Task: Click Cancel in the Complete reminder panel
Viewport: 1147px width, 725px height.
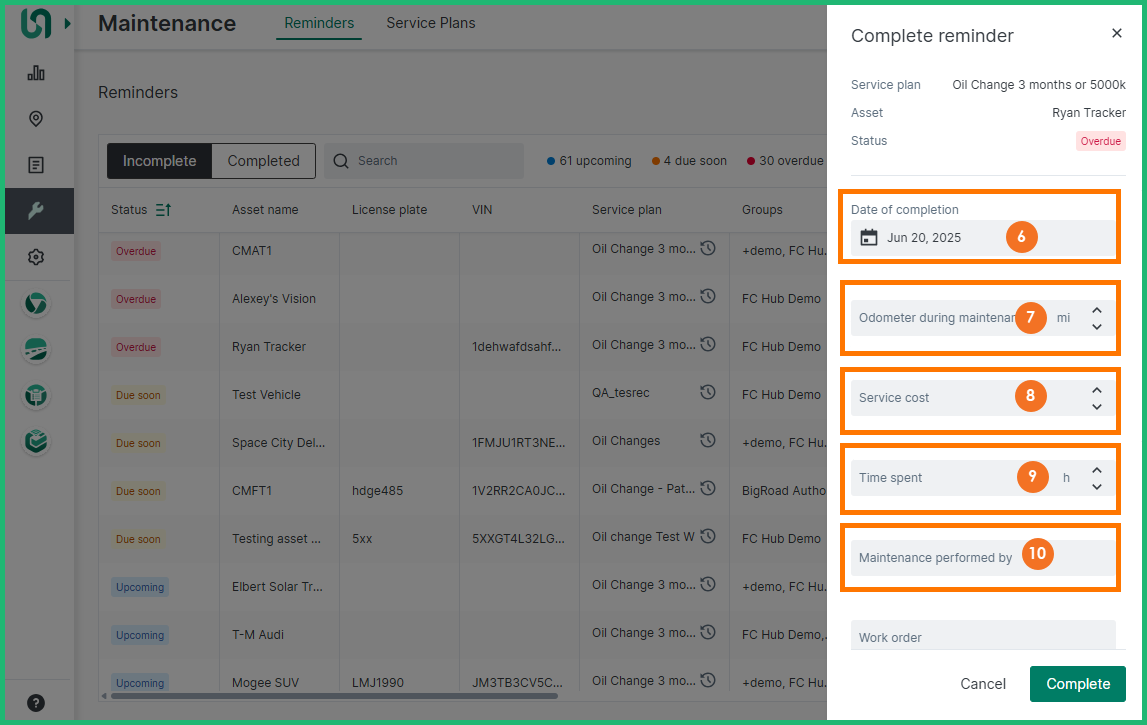Action: [982, 684]
